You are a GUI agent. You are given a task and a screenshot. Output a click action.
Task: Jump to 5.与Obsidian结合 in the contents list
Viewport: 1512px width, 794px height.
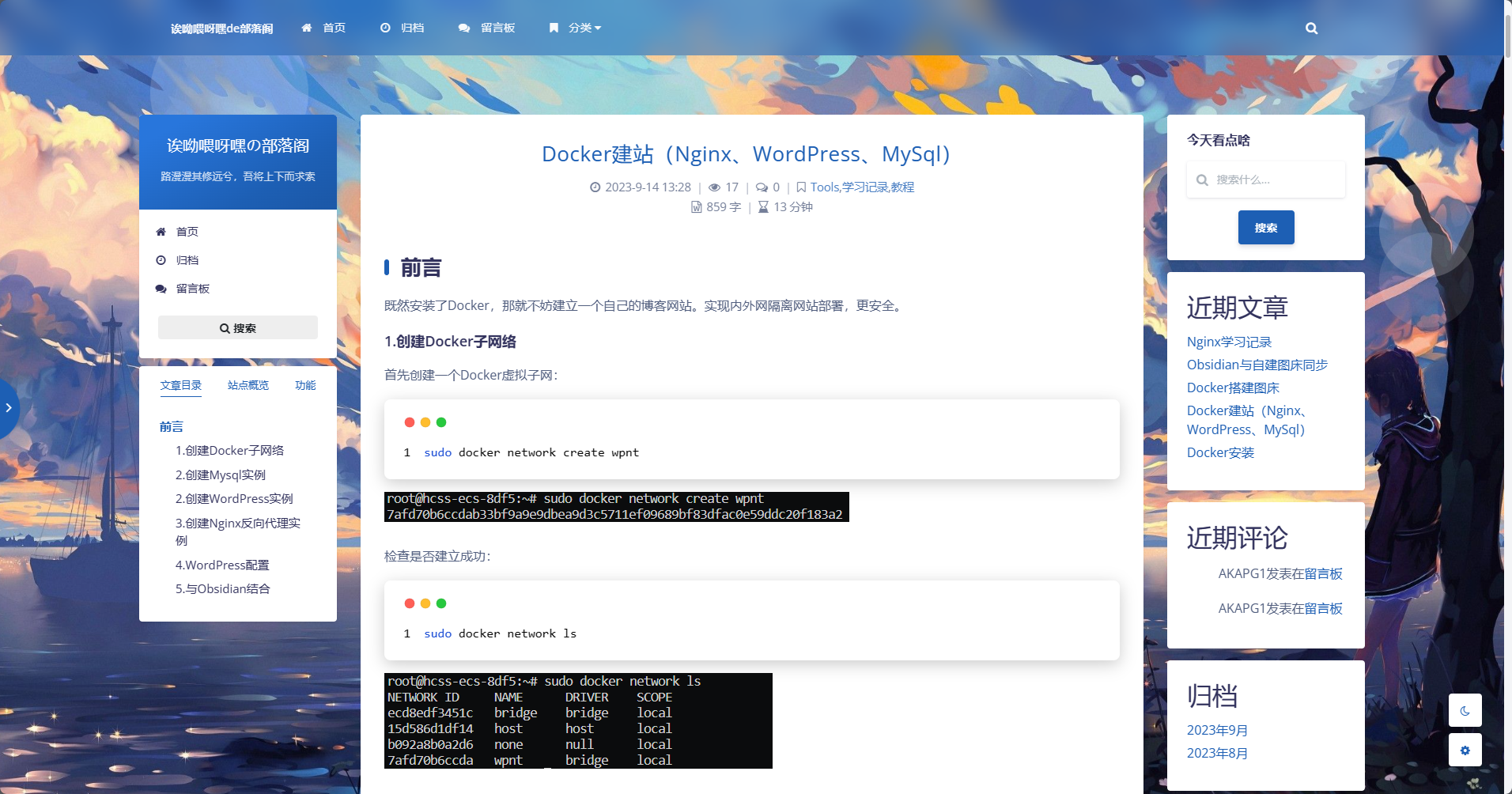[223, 589]
